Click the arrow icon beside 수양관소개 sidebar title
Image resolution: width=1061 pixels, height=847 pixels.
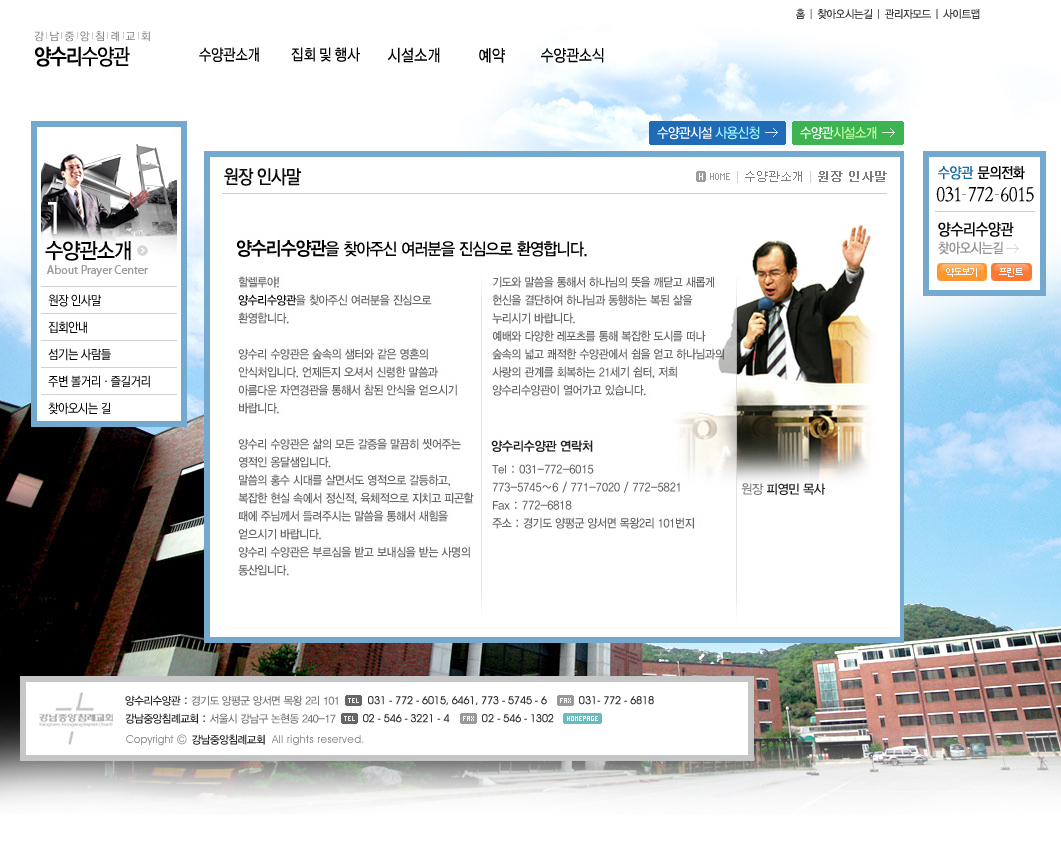click(143, 251)
